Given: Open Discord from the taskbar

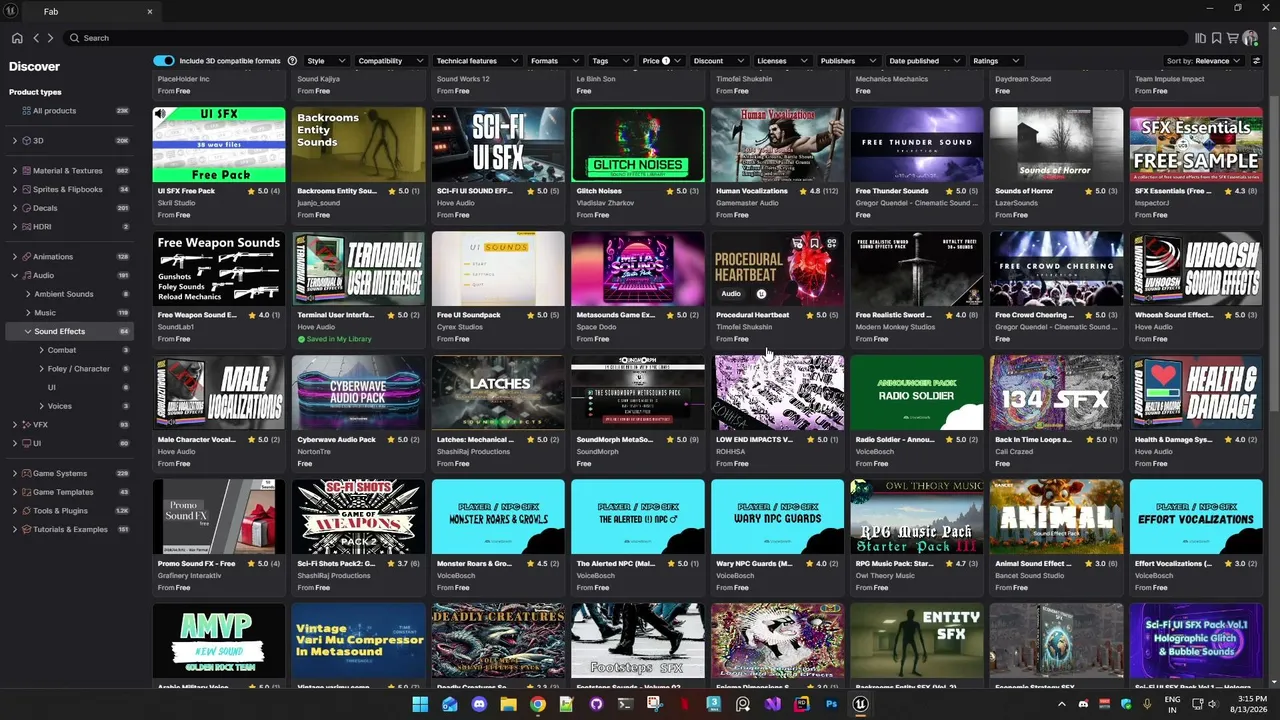Looking at the screenshot, I should click(479, 704).
